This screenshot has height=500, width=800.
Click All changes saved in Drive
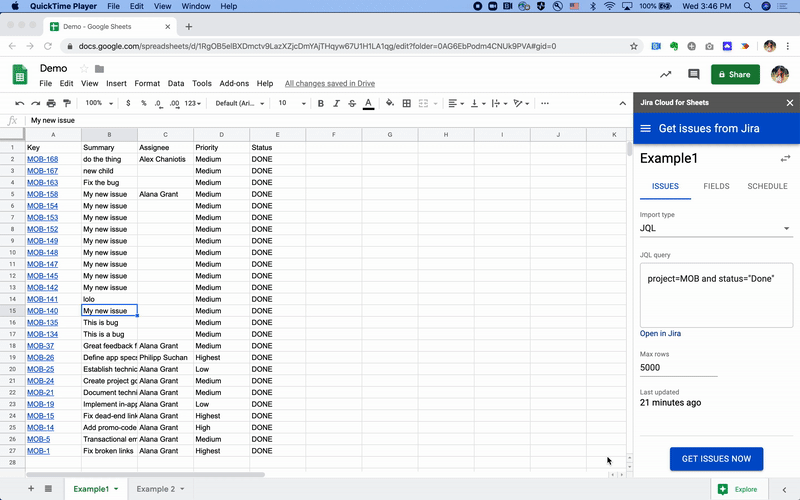pos(330,84)
